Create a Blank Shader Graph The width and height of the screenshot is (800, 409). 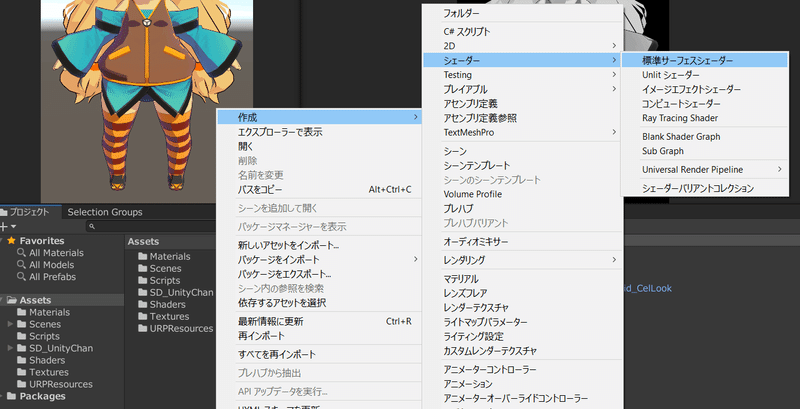coord(704,137)
